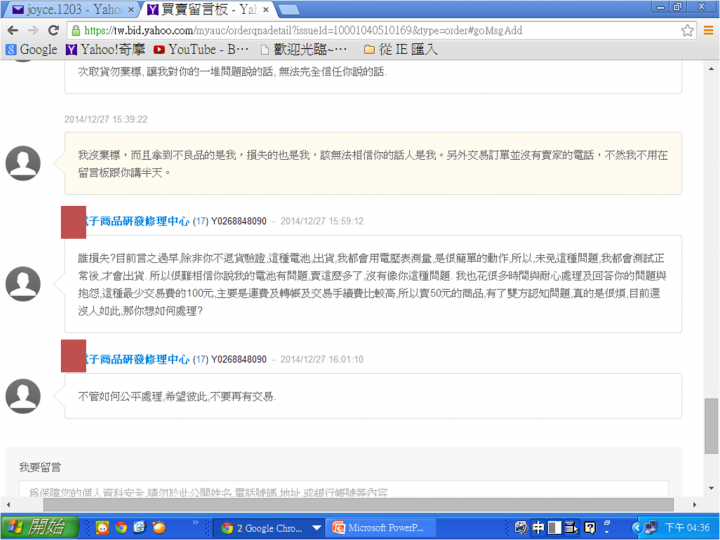
Task: Click the horizontal scrollbar thumb
Action: (x=358, y=504)
